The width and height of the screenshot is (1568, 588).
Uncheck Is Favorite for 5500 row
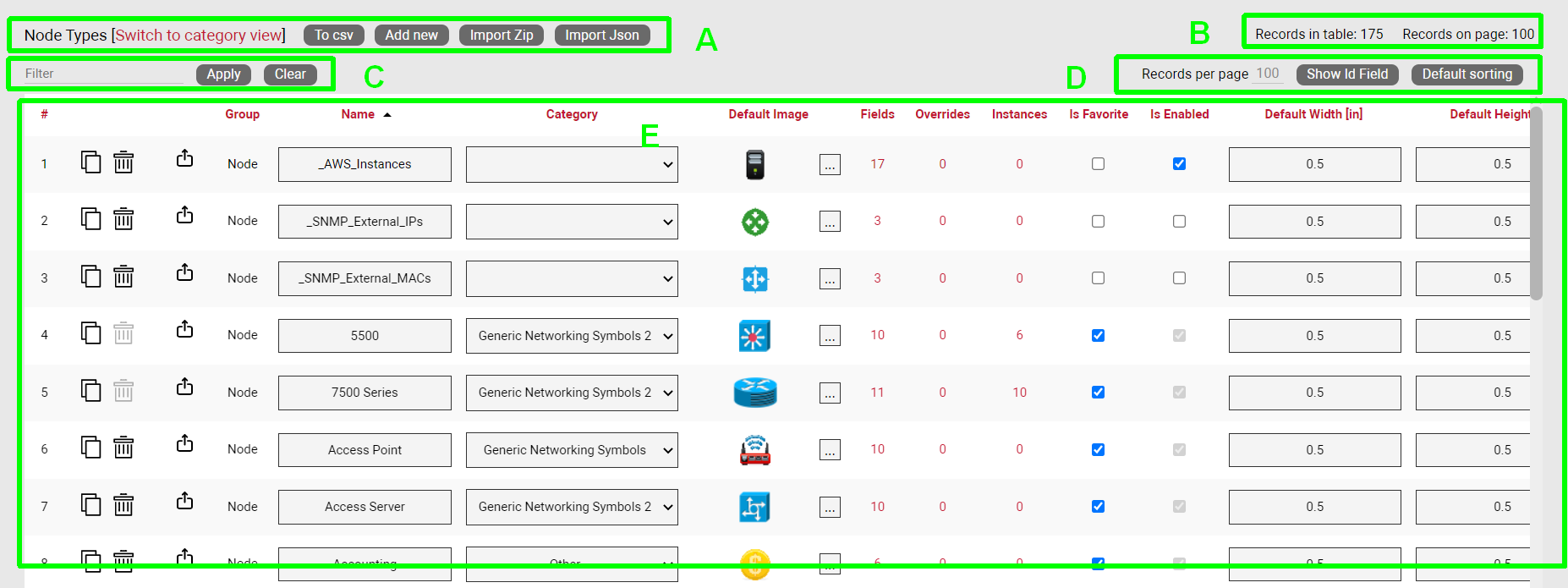[1098, 336]
